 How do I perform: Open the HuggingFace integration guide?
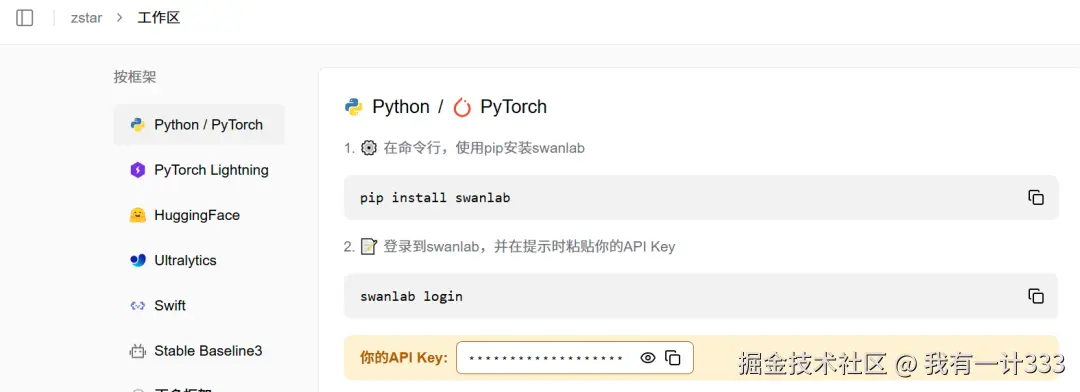(x=199, y=216)
